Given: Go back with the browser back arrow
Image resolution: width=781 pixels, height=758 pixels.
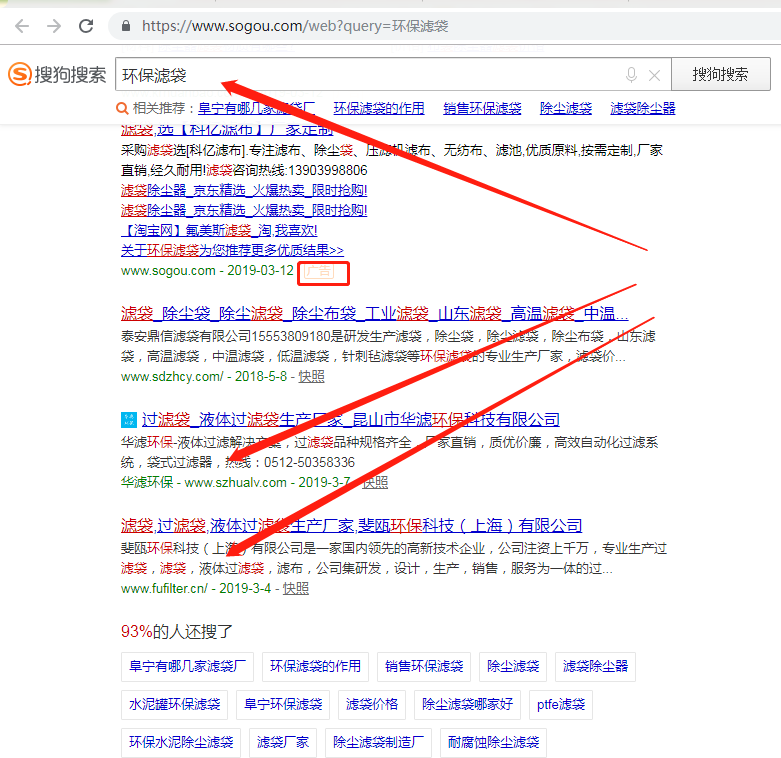Looking at the screenshot, I should coord(22,25).
